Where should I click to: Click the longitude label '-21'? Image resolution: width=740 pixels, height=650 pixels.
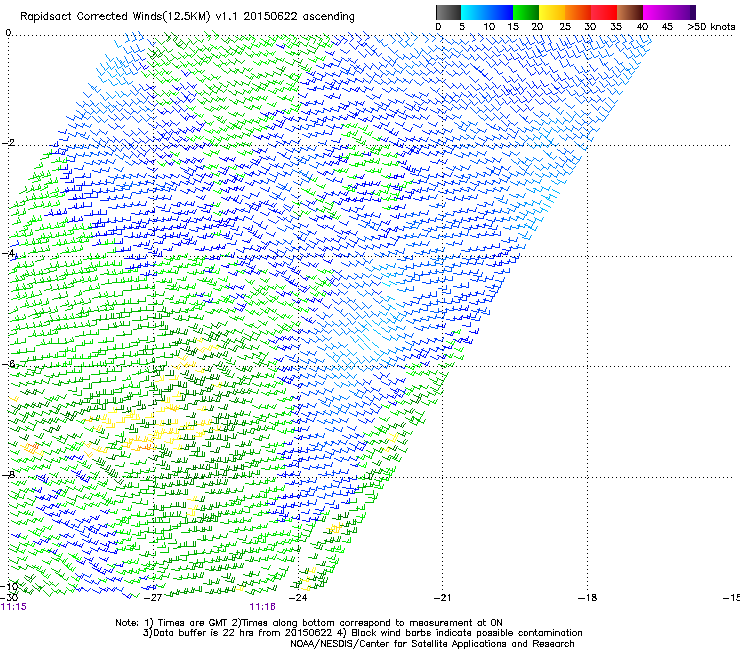(x=442, y=598)
